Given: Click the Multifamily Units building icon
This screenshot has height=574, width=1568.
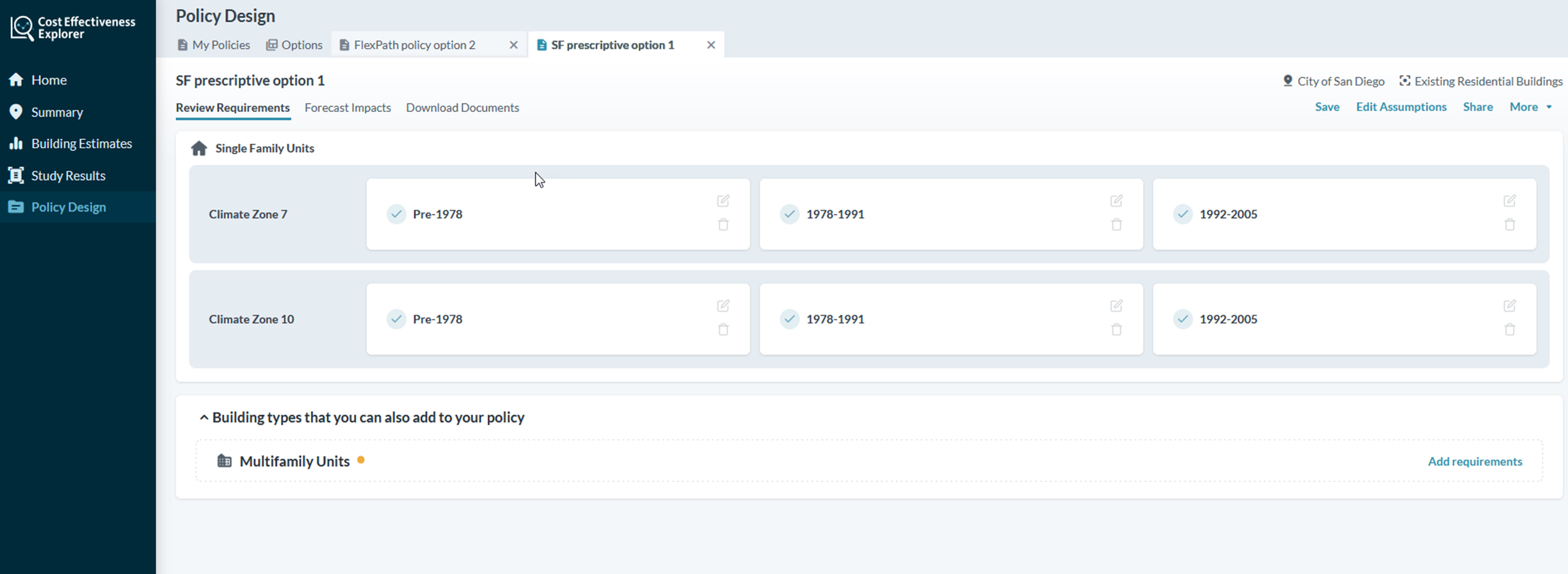Looking at the screenshot, I should point(225,460).
